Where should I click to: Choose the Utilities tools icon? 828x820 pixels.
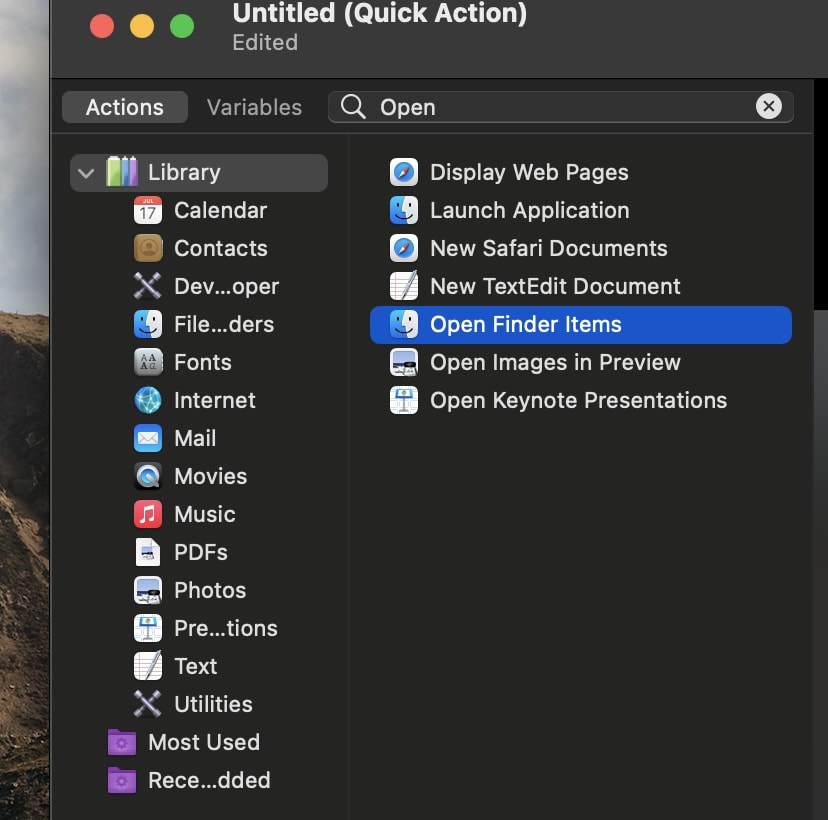point(148,704)
